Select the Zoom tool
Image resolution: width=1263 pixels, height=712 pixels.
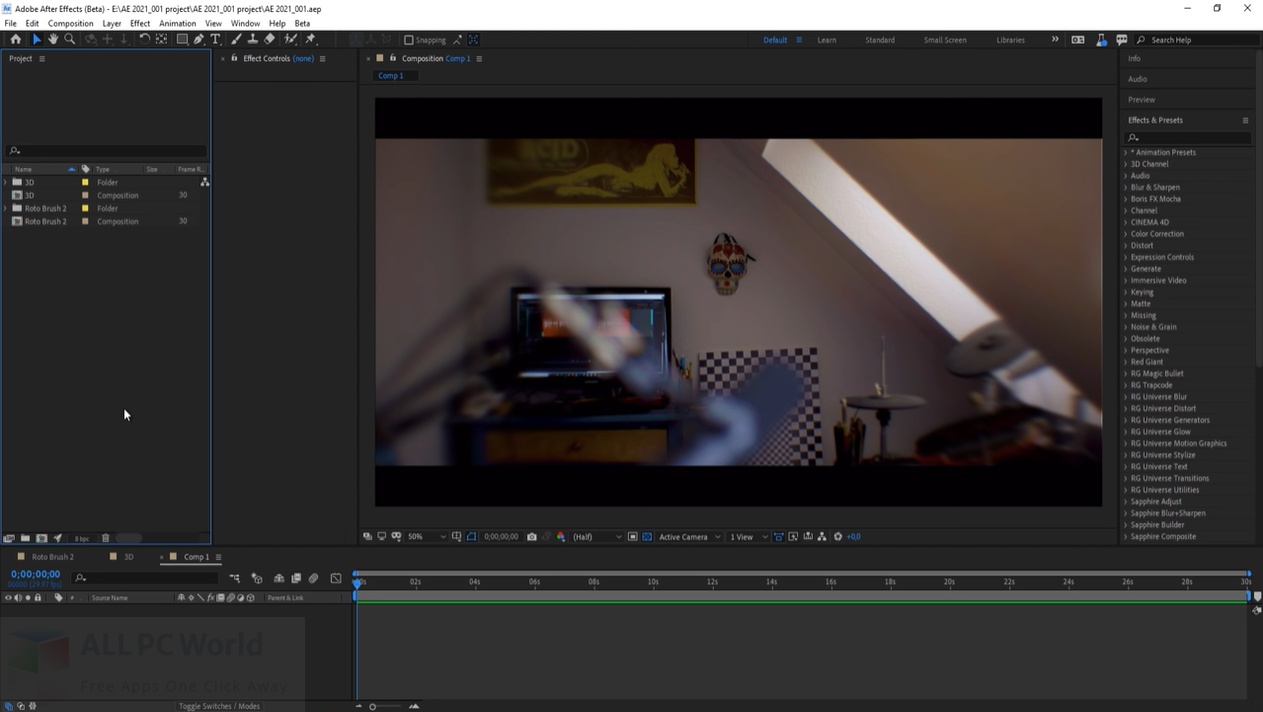click(70, 39)
